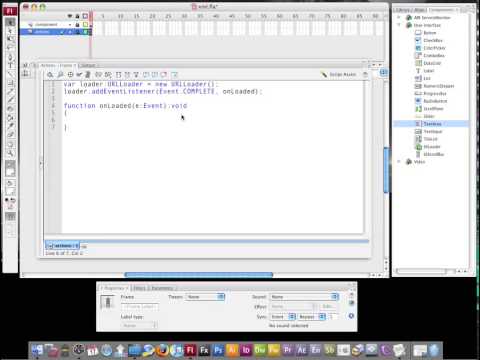Click the Actions panel help icon
Viewport: 480px width, 360px height.
(365, 75)
